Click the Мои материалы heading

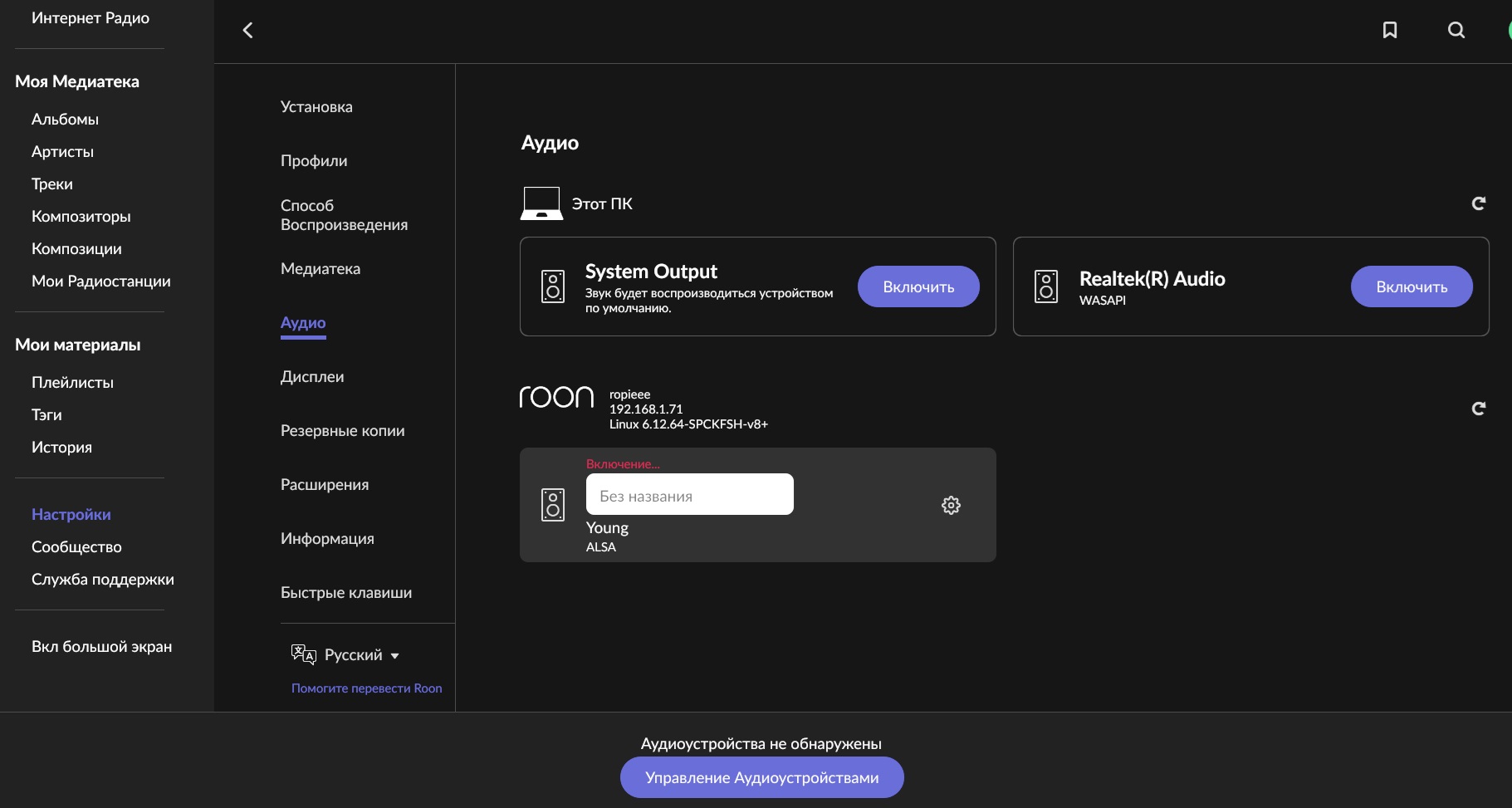coord(78,345)
